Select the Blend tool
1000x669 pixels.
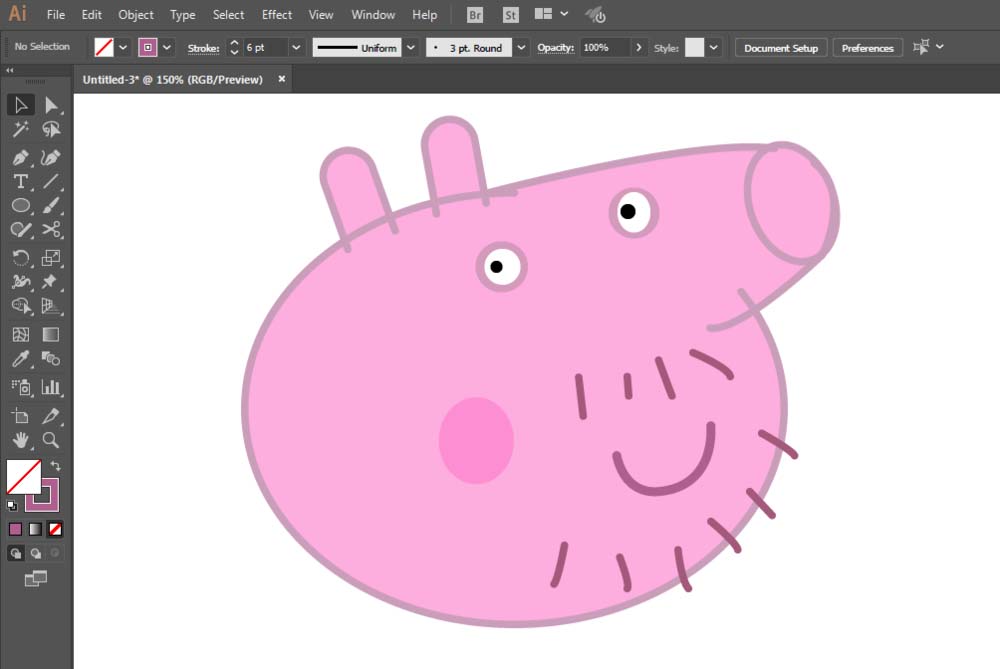pos(51,359)
